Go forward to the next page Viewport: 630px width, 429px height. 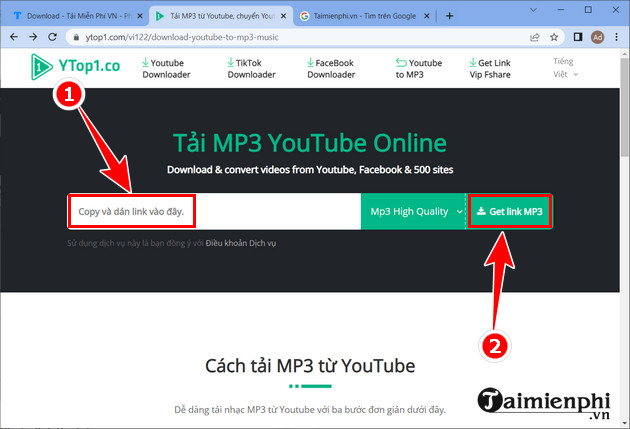tap(33, 37)
